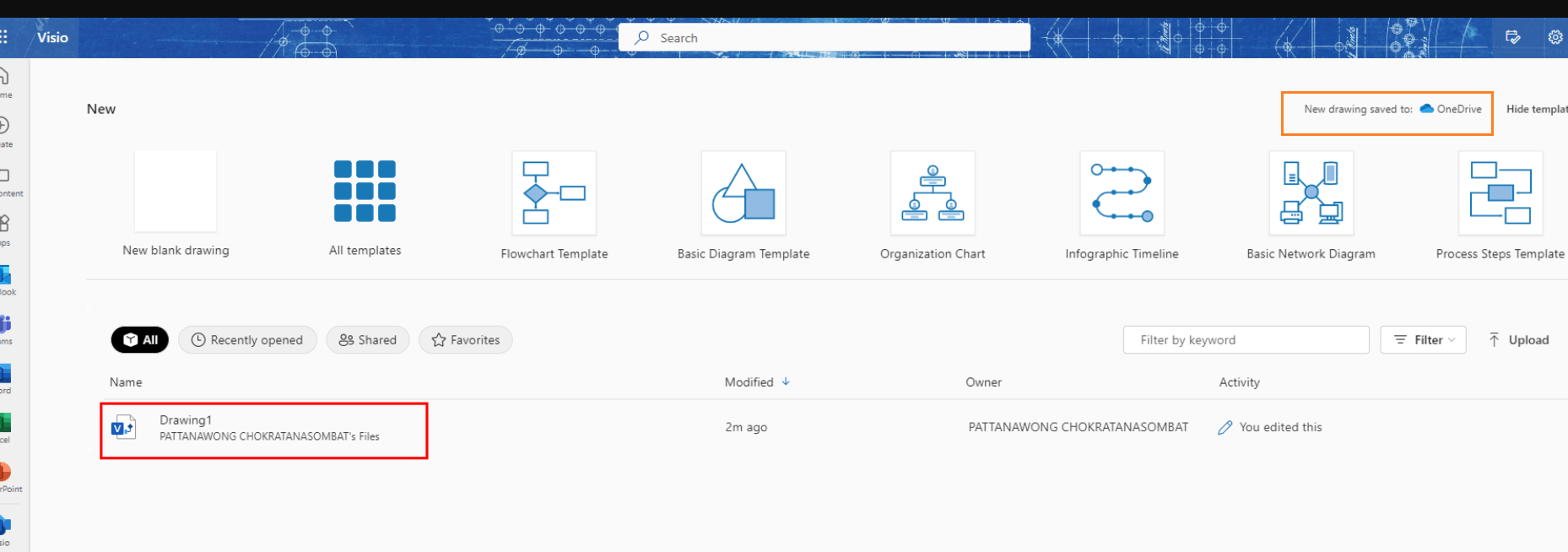Go to Home in the sidebar

[x=4, y=82]
